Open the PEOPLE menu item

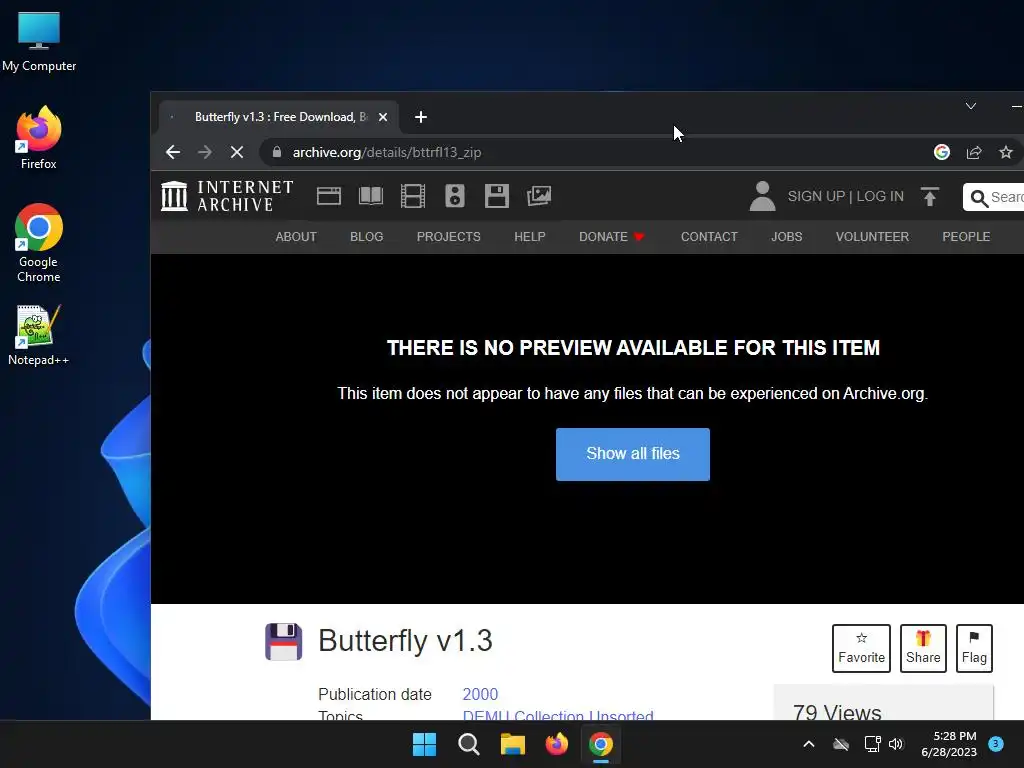pos(966,236)
